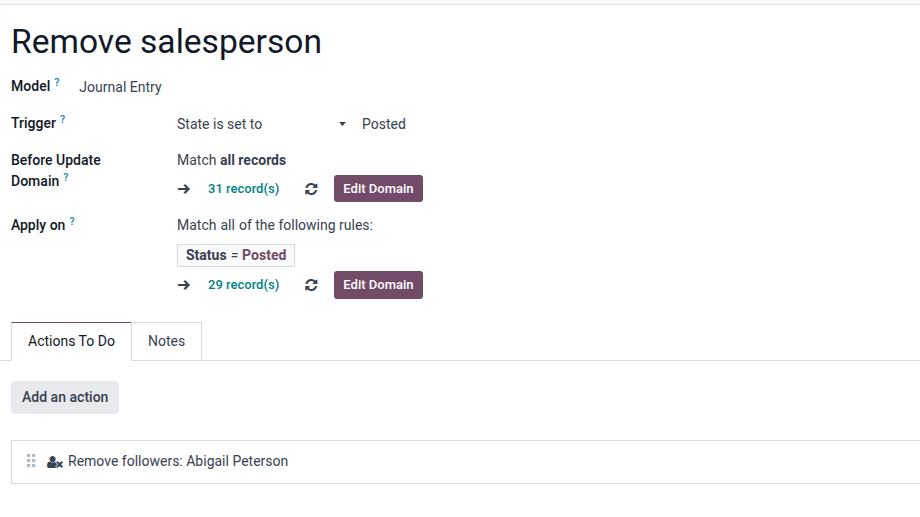This screenshot has width=920, height=517.
Task: Click the Before Update Domain help icon
Action: 66,177
